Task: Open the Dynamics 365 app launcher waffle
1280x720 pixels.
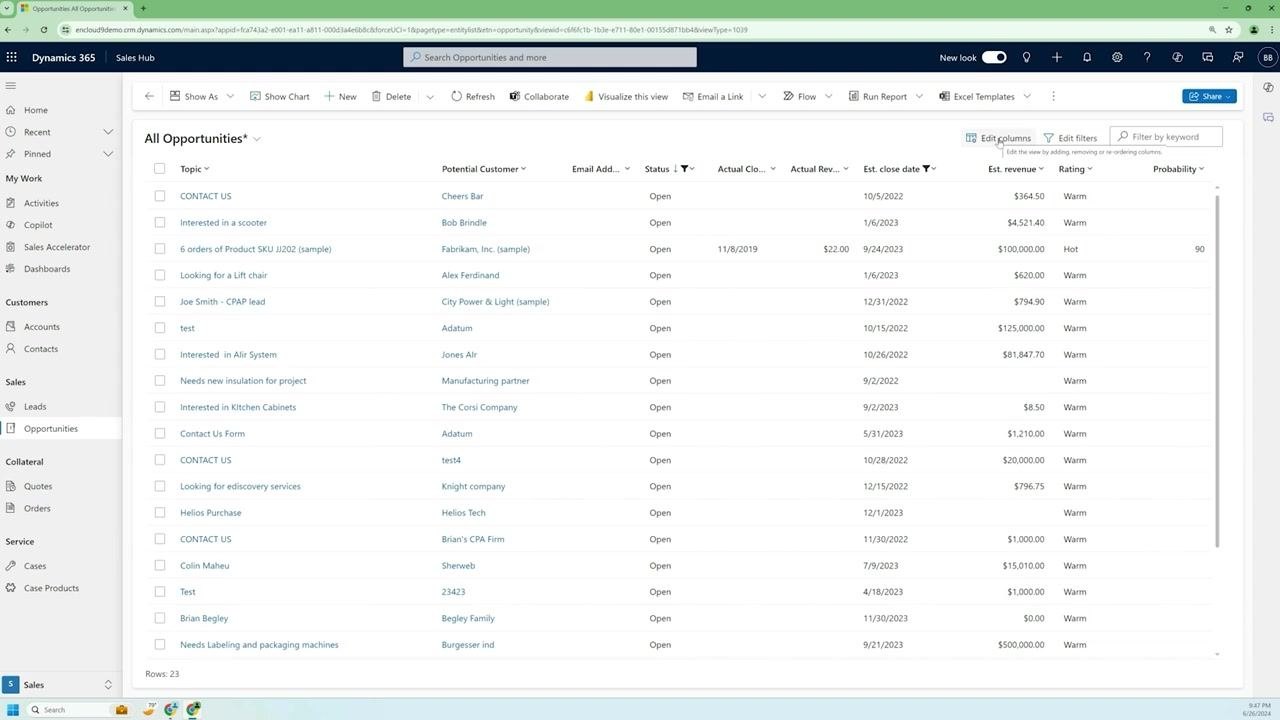Action: click(x=12, y=57)
